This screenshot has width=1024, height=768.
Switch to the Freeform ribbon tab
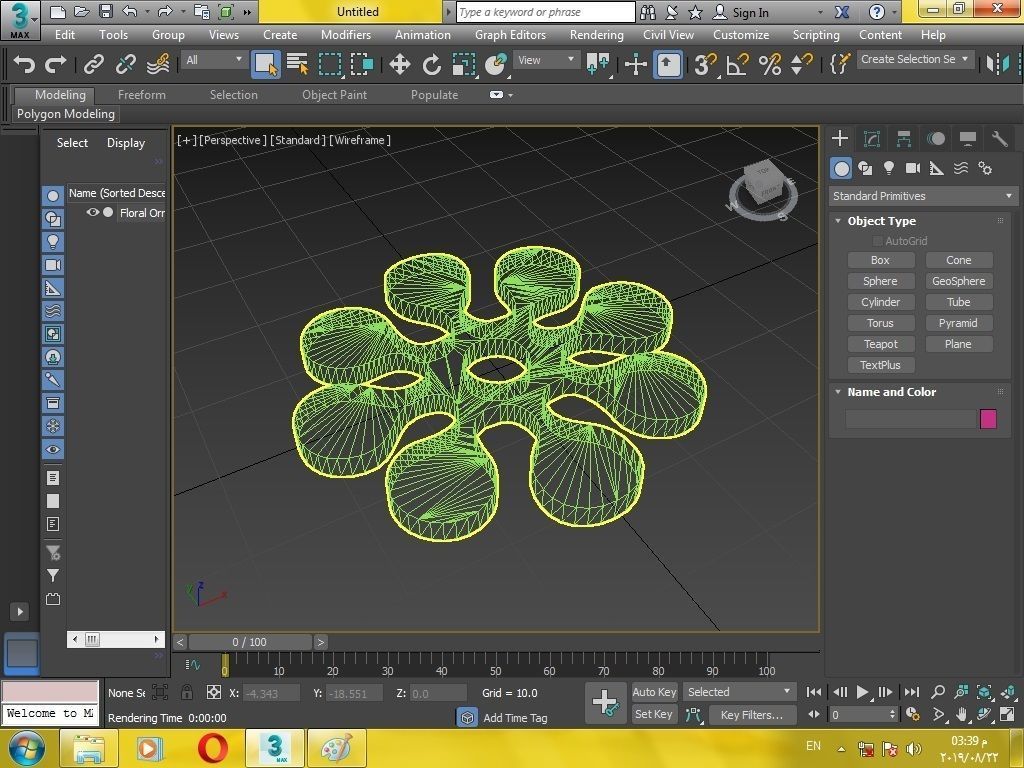point(142,95)
